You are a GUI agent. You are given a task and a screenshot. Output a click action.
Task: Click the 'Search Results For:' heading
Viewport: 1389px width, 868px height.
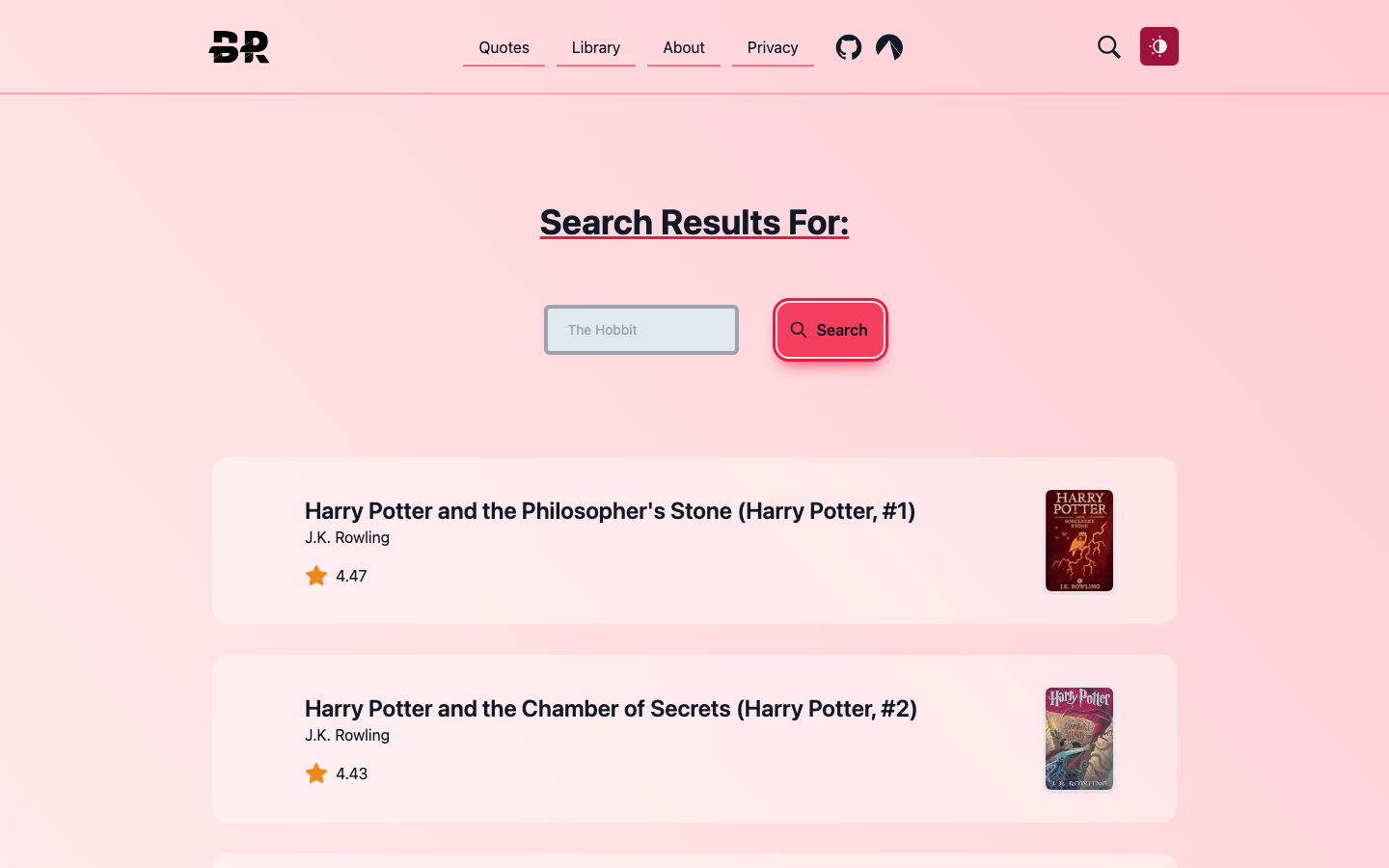[694, 222]
